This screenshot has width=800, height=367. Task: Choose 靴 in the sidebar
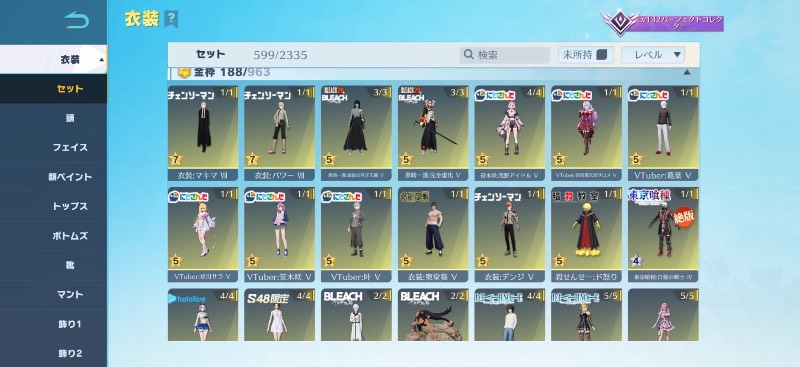coord(54,265)
